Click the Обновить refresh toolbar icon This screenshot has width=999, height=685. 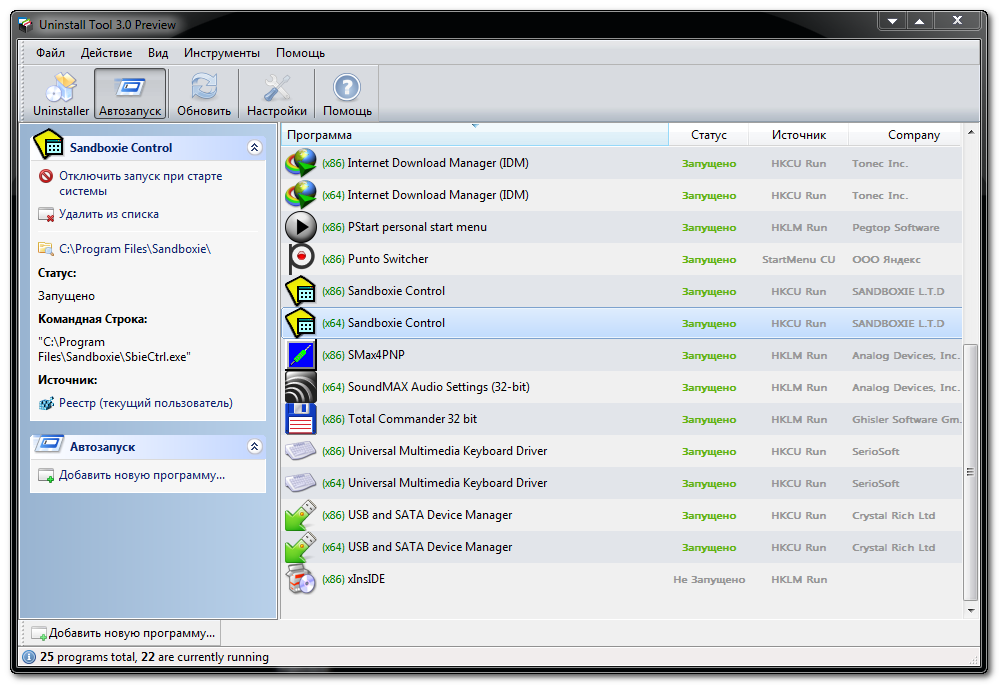[x=204, y=95]
